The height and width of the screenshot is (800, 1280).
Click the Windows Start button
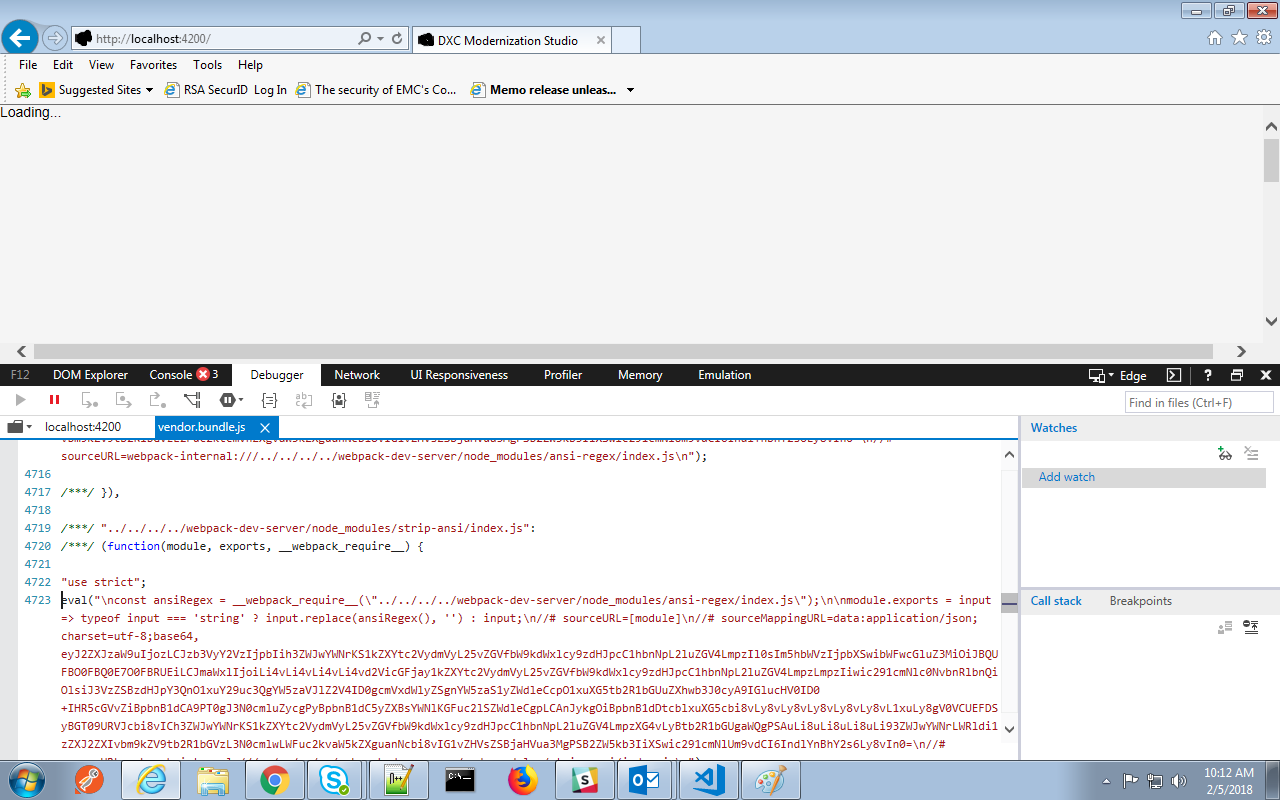tap(25, 780)
